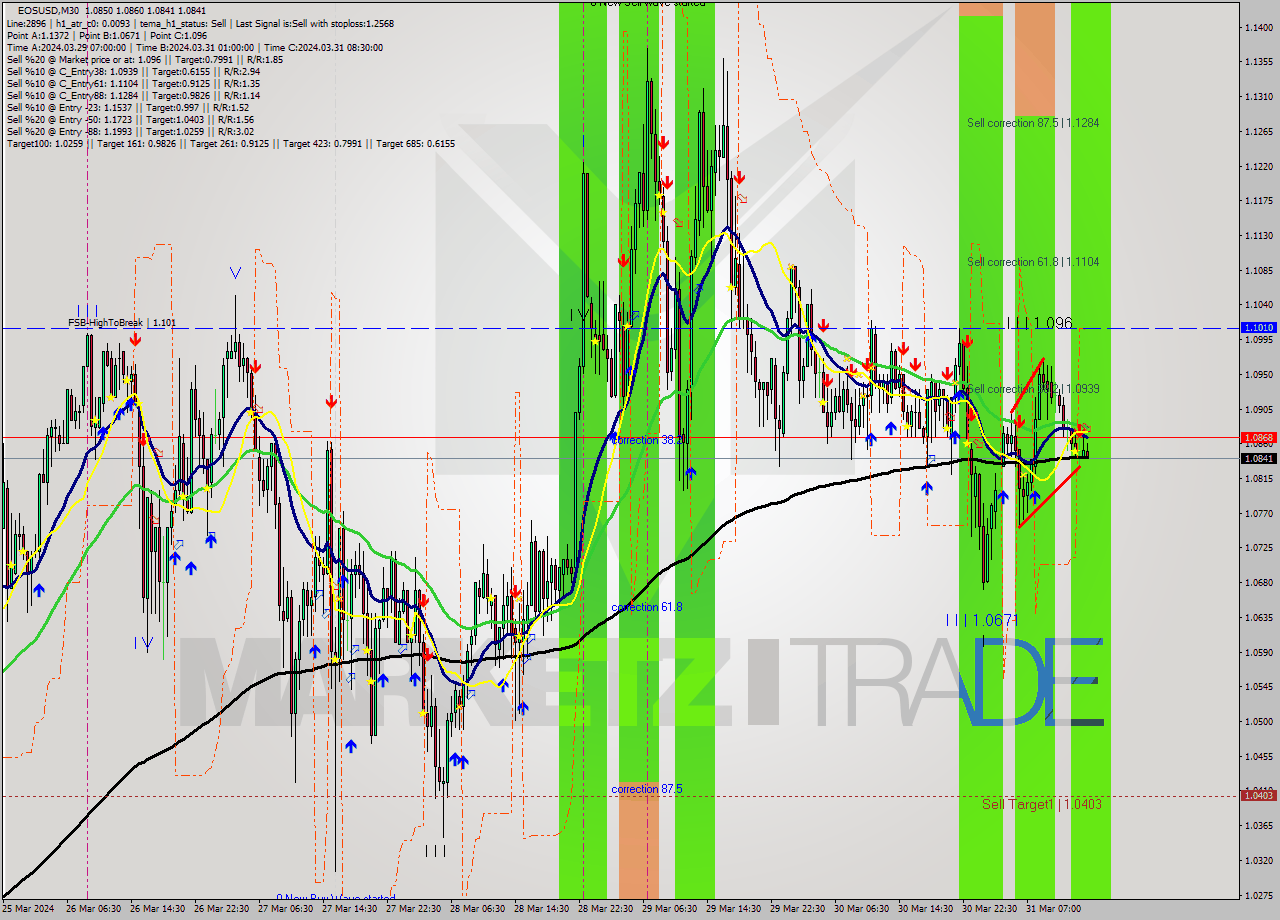Click the '31 Mar 07:00' time axis label
This screenshot has width=1280, height=920.
(x=1055, y=909)
